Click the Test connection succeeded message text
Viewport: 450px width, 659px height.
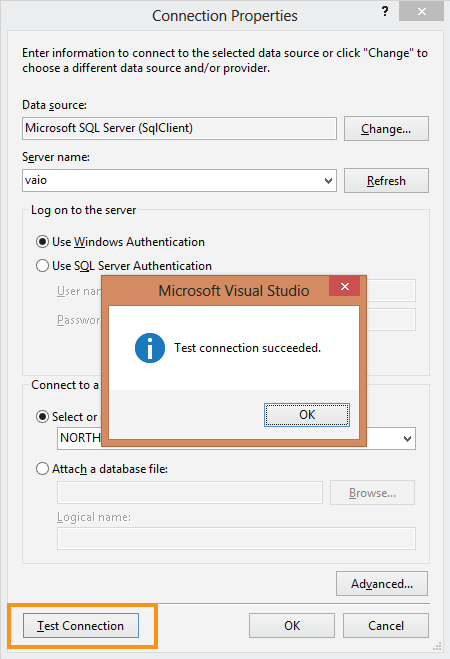(247, 348)
